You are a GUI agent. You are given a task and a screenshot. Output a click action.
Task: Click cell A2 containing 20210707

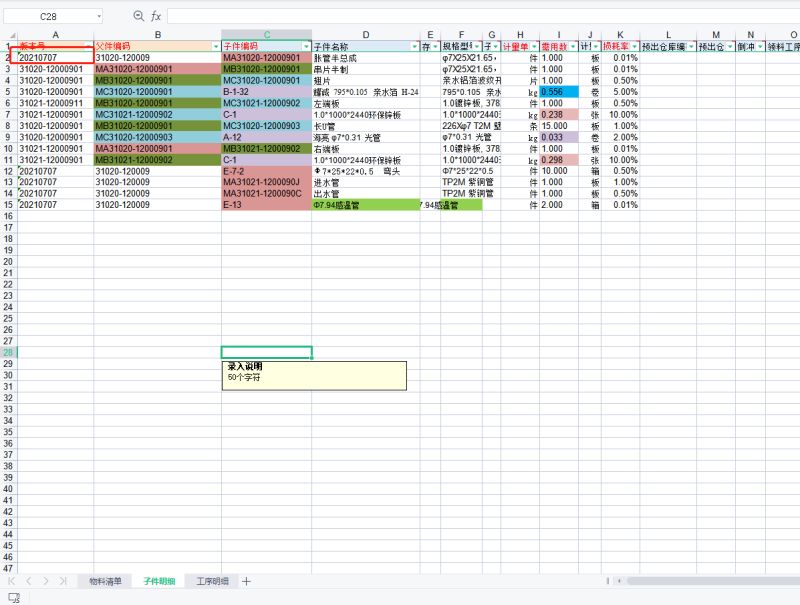56,58
